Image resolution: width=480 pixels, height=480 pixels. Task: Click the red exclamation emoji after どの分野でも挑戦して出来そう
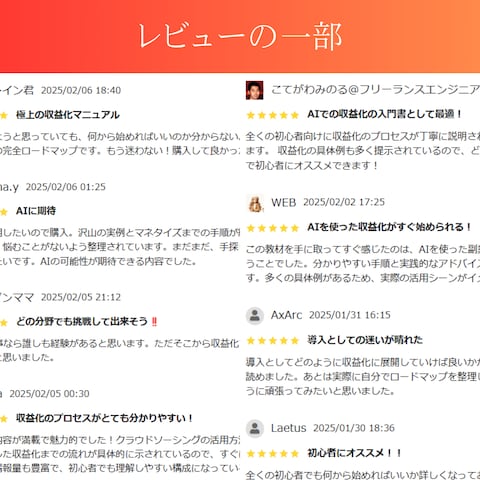tap(154, 322)
